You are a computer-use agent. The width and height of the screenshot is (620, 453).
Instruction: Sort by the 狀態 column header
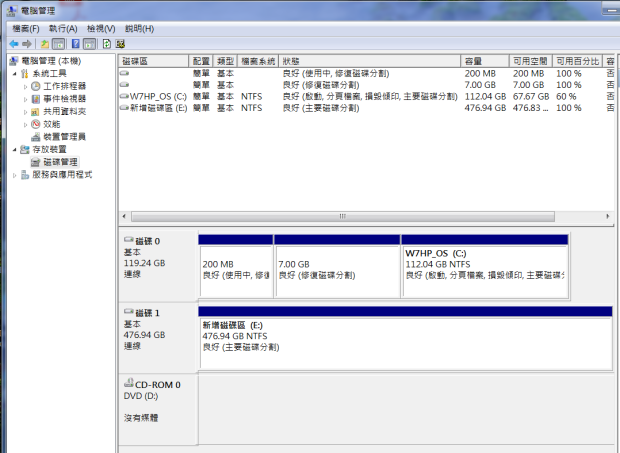click(x=370, y=61)
